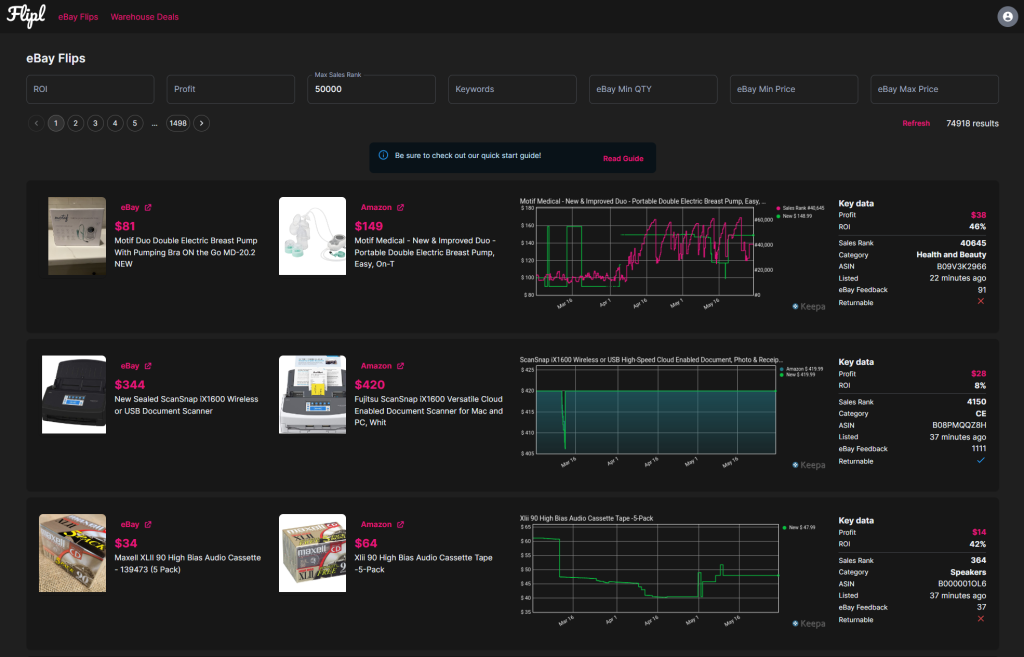Viewport: 1024px width, 657px height.
Task: Click the 46% ROI value
Action: tap(978, 227)
